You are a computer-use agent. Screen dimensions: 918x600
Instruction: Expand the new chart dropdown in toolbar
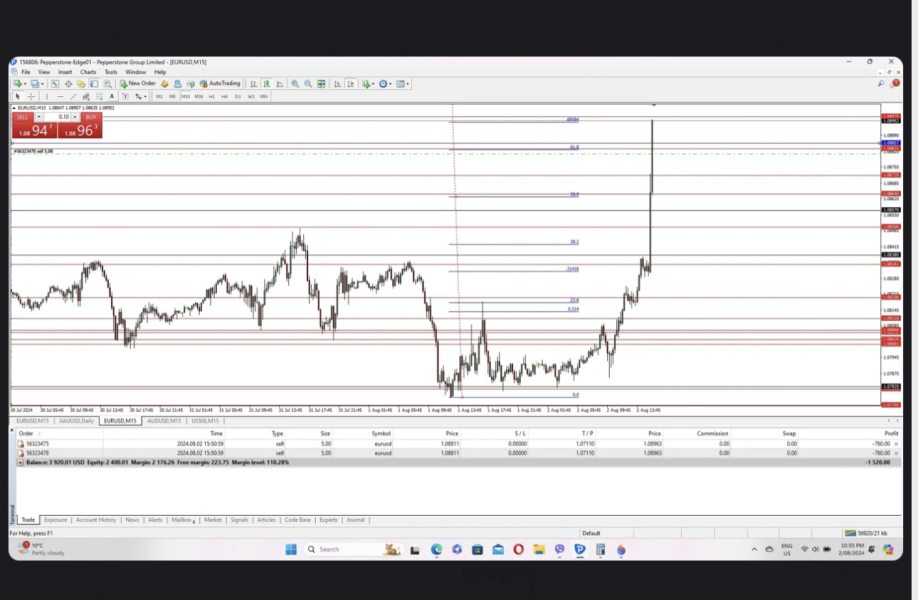click(24, 84)
